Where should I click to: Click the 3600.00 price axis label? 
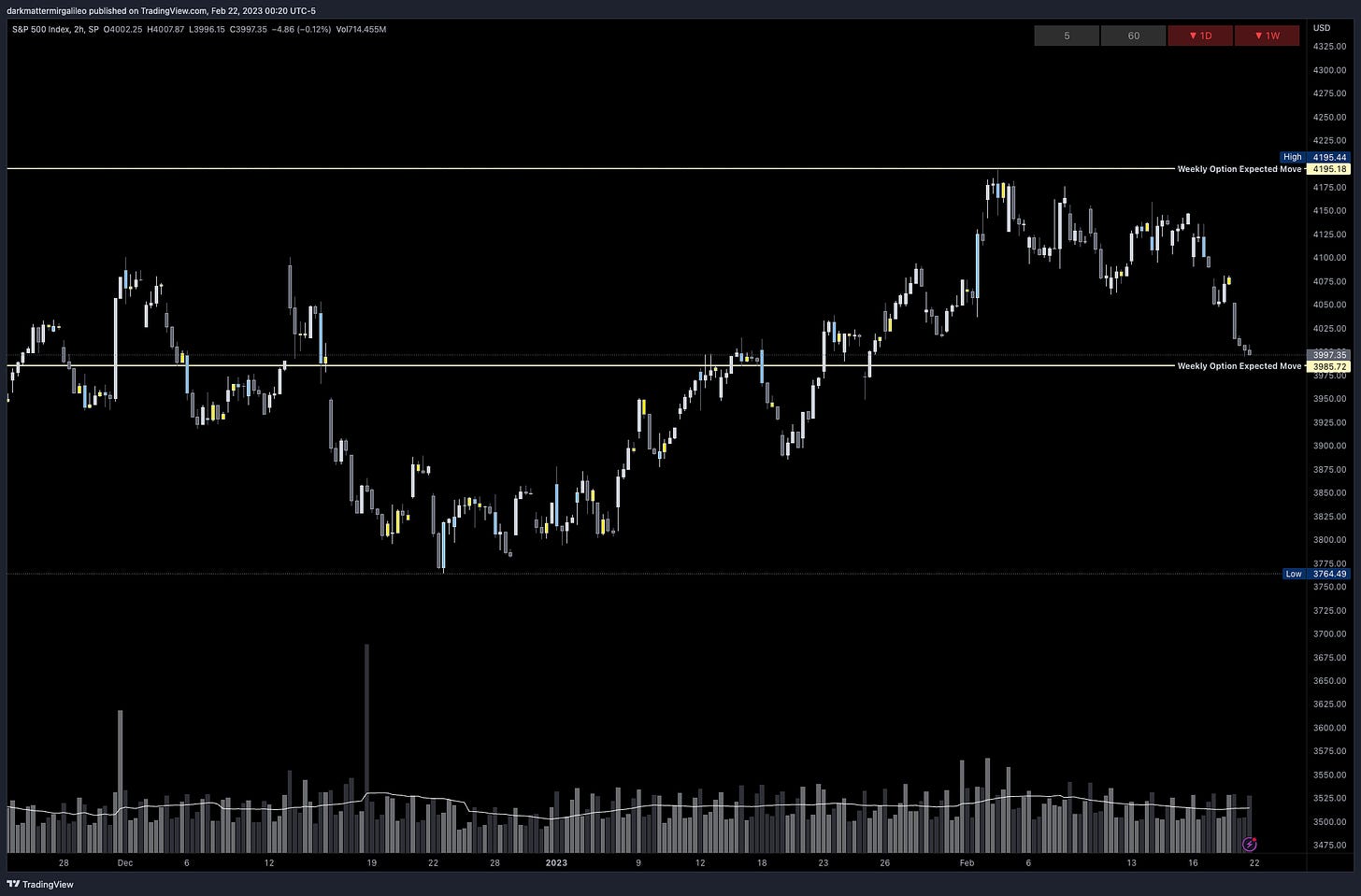coord(1329,728)
